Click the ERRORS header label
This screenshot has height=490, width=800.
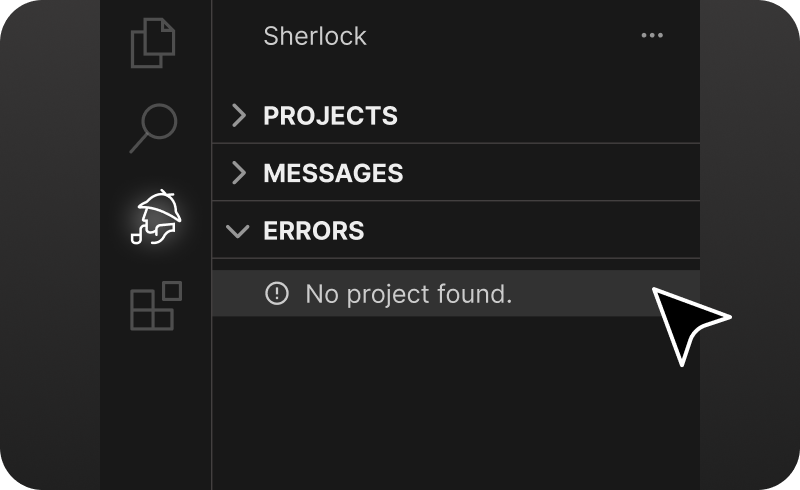[314, 231]
